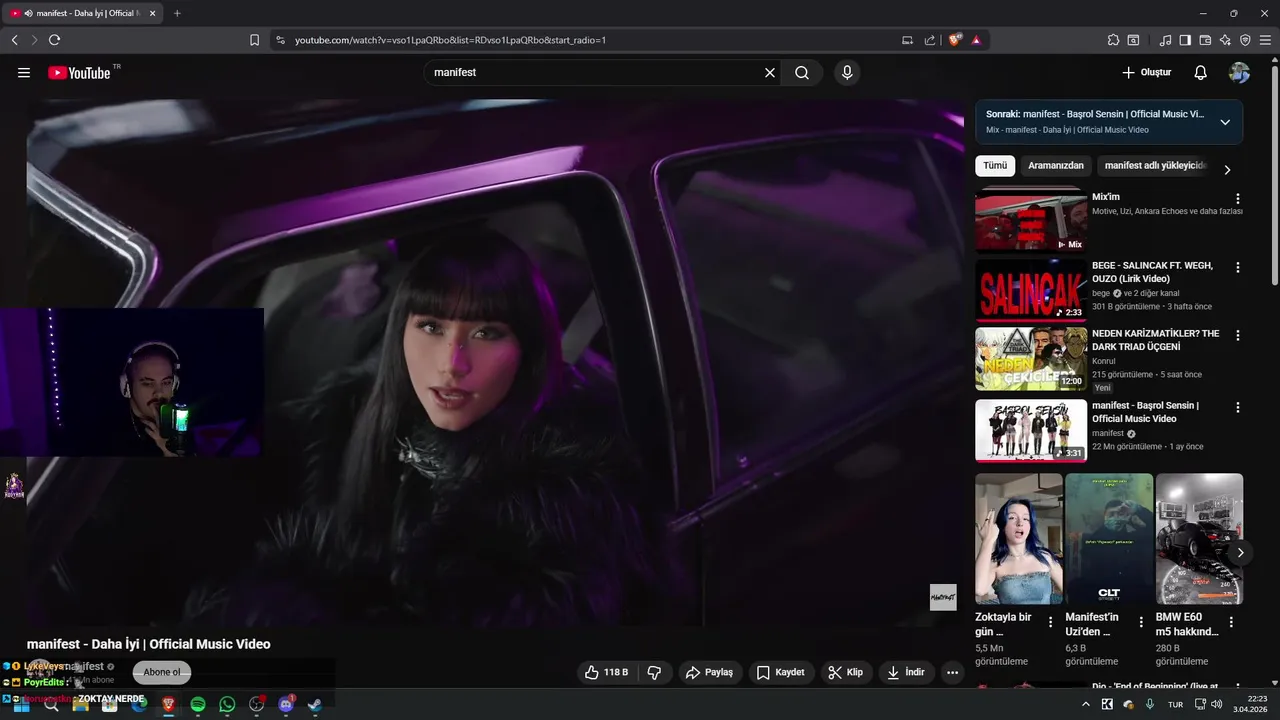Open more actions three-dot menu under video
This screenshot has height=720, width=1280.
952,673
